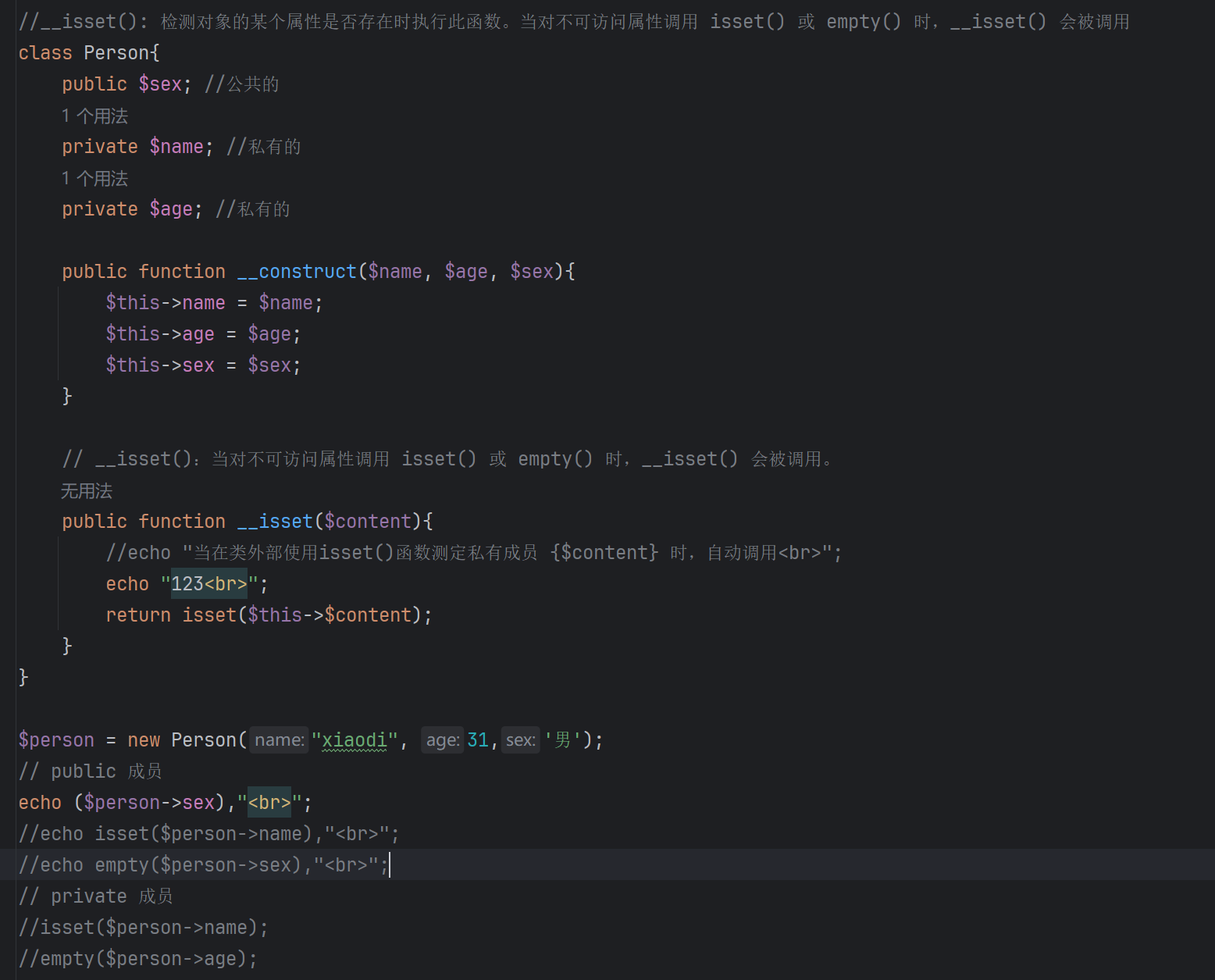Click the 'name:' inlay hint in new Person call
1215x980 pixels.
point(280,739)
